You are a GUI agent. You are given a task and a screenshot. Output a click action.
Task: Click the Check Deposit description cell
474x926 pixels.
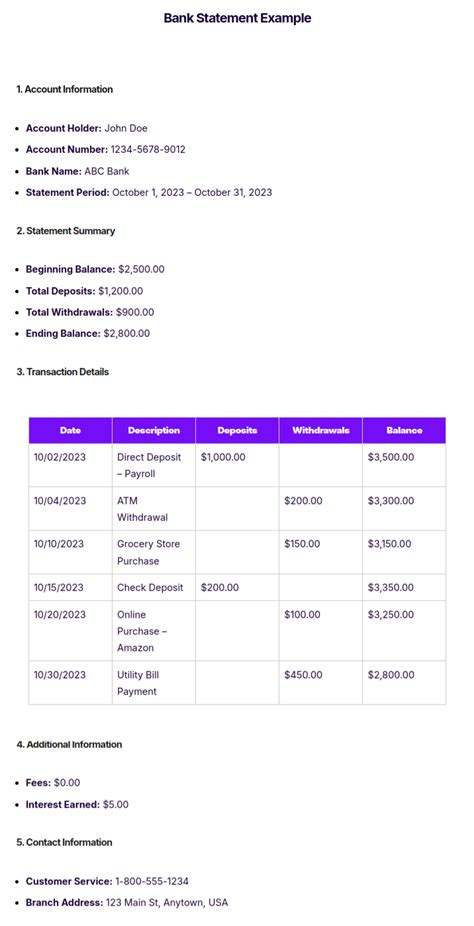pos(154,588)
